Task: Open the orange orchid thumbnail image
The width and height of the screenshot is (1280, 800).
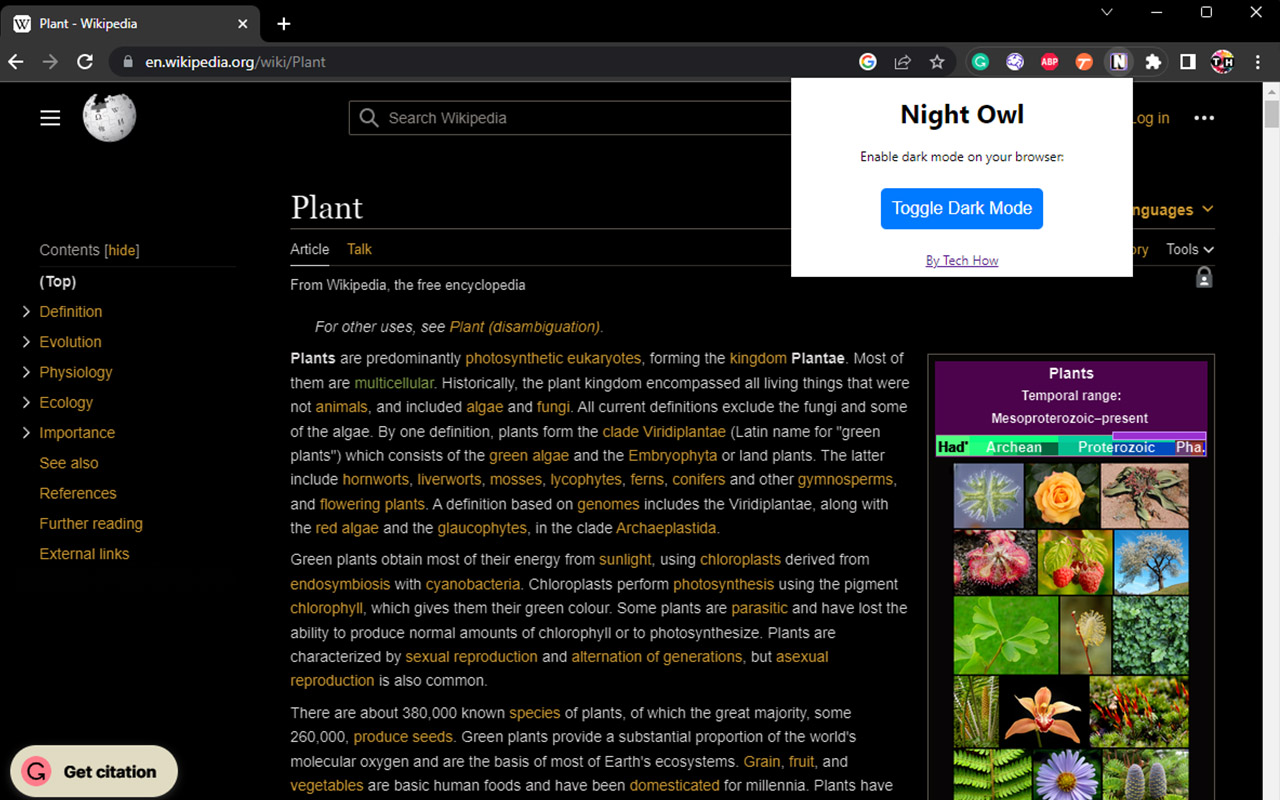Action: (x=1042, y=711)
